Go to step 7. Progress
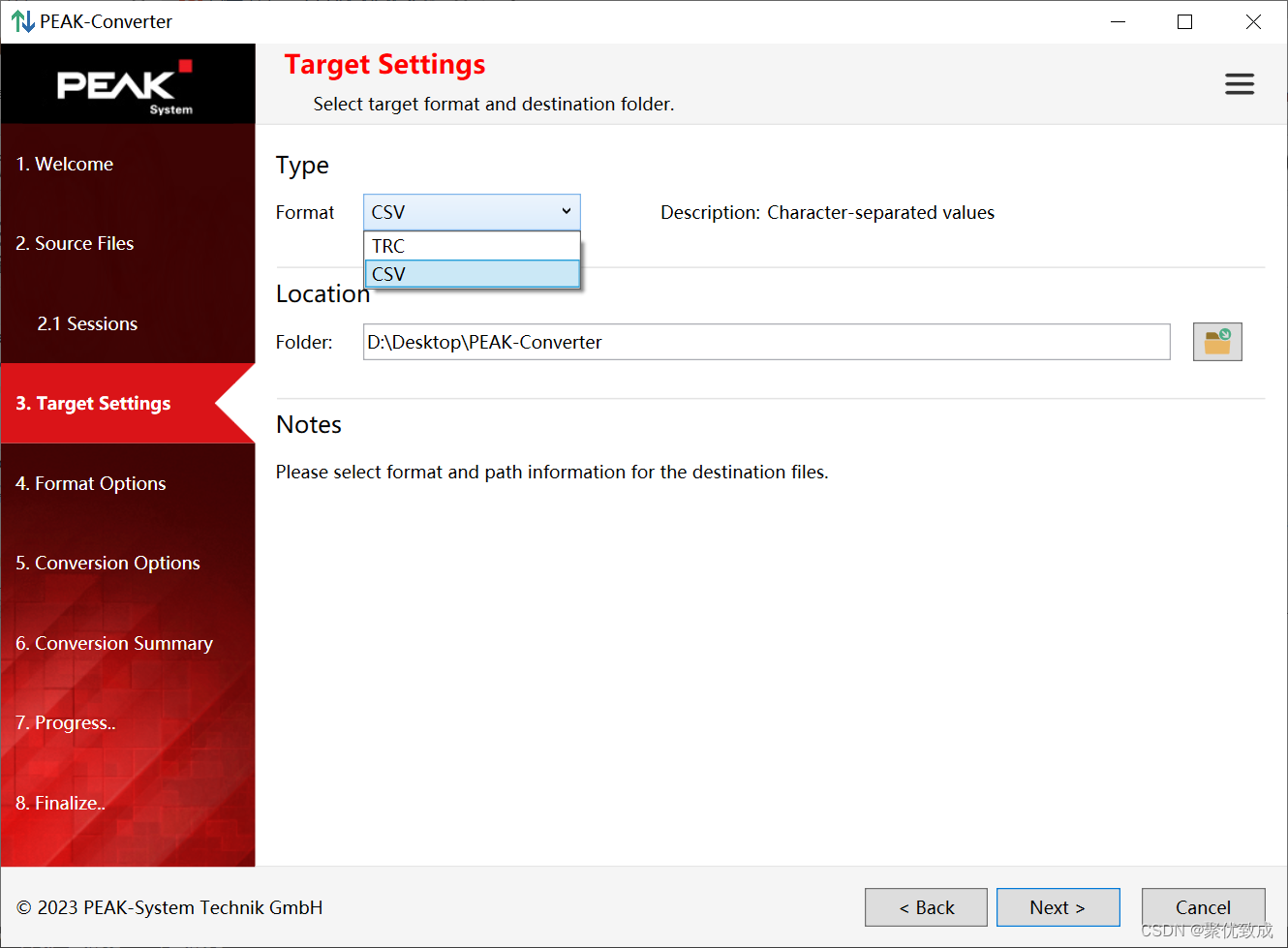The height and width of the screenshot is (948, 1288). point(65,722)
